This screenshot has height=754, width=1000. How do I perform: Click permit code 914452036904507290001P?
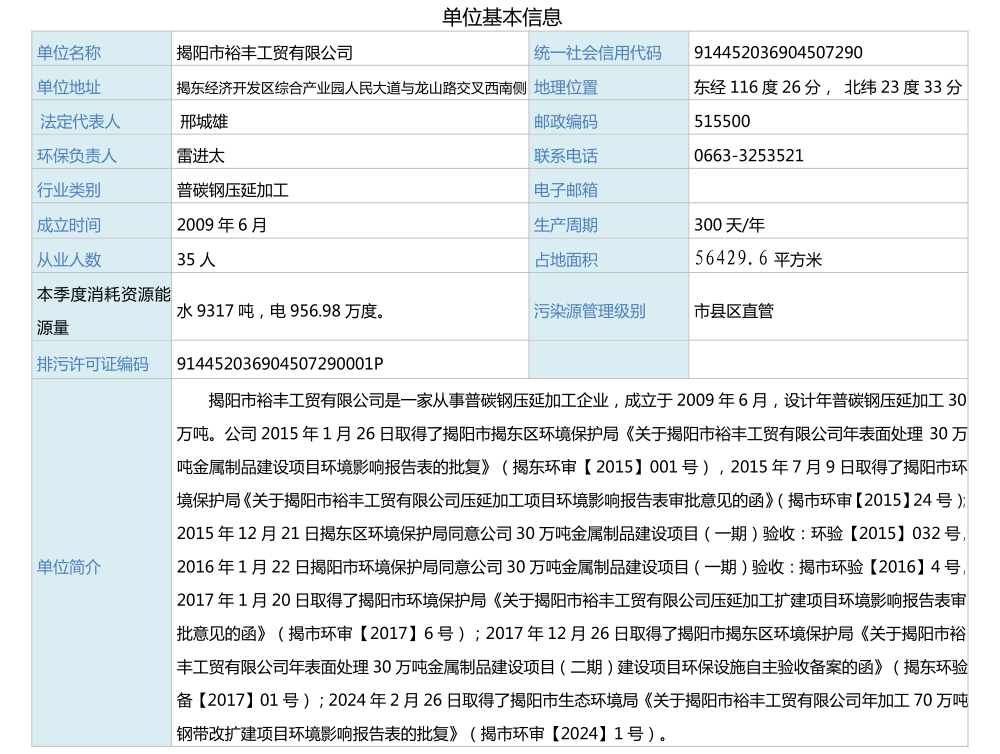(x=280, y=364)
